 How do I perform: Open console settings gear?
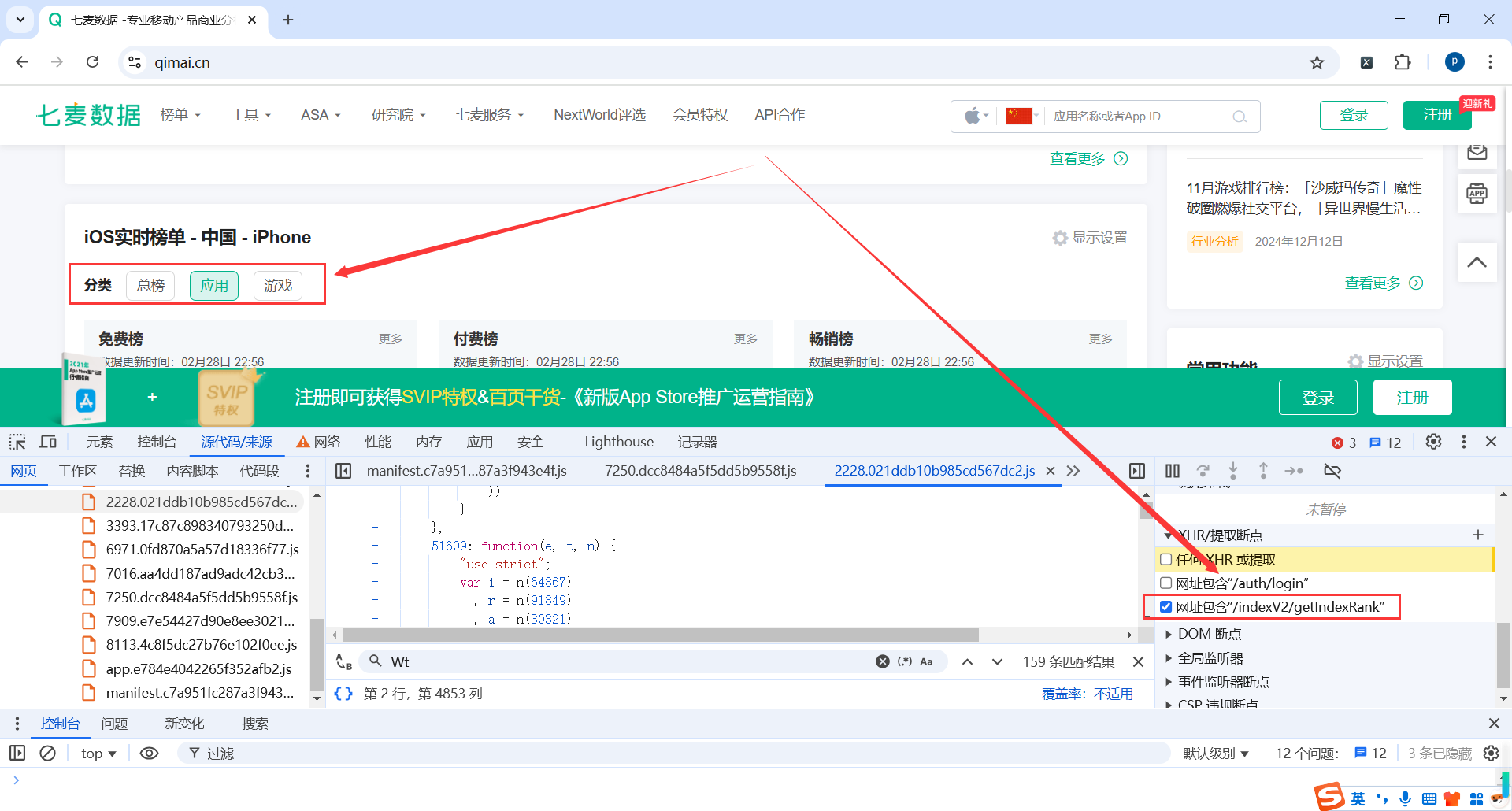pyautogui.click(x=1491, y=754)
